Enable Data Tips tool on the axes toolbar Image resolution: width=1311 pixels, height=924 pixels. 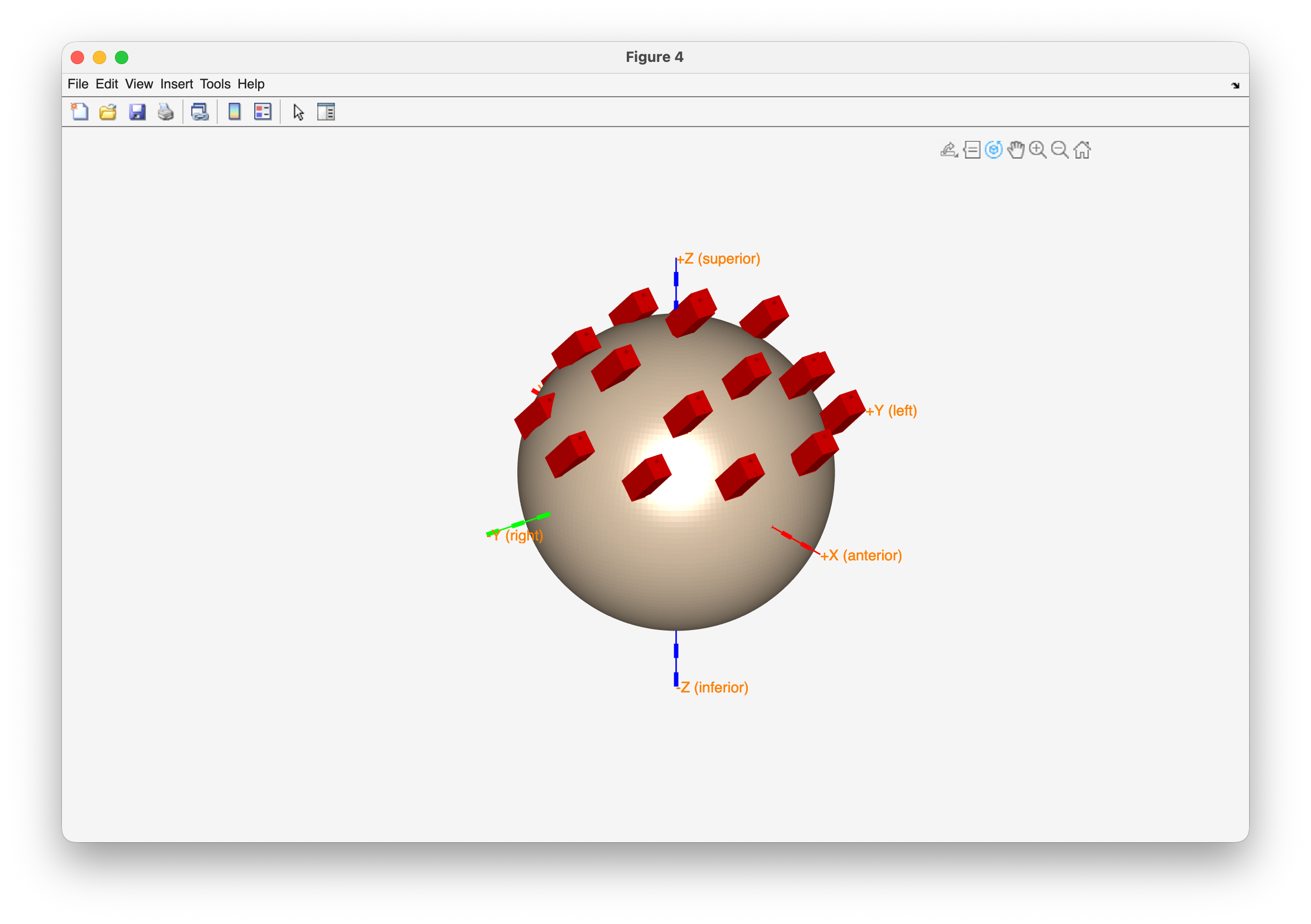point(971,150)
